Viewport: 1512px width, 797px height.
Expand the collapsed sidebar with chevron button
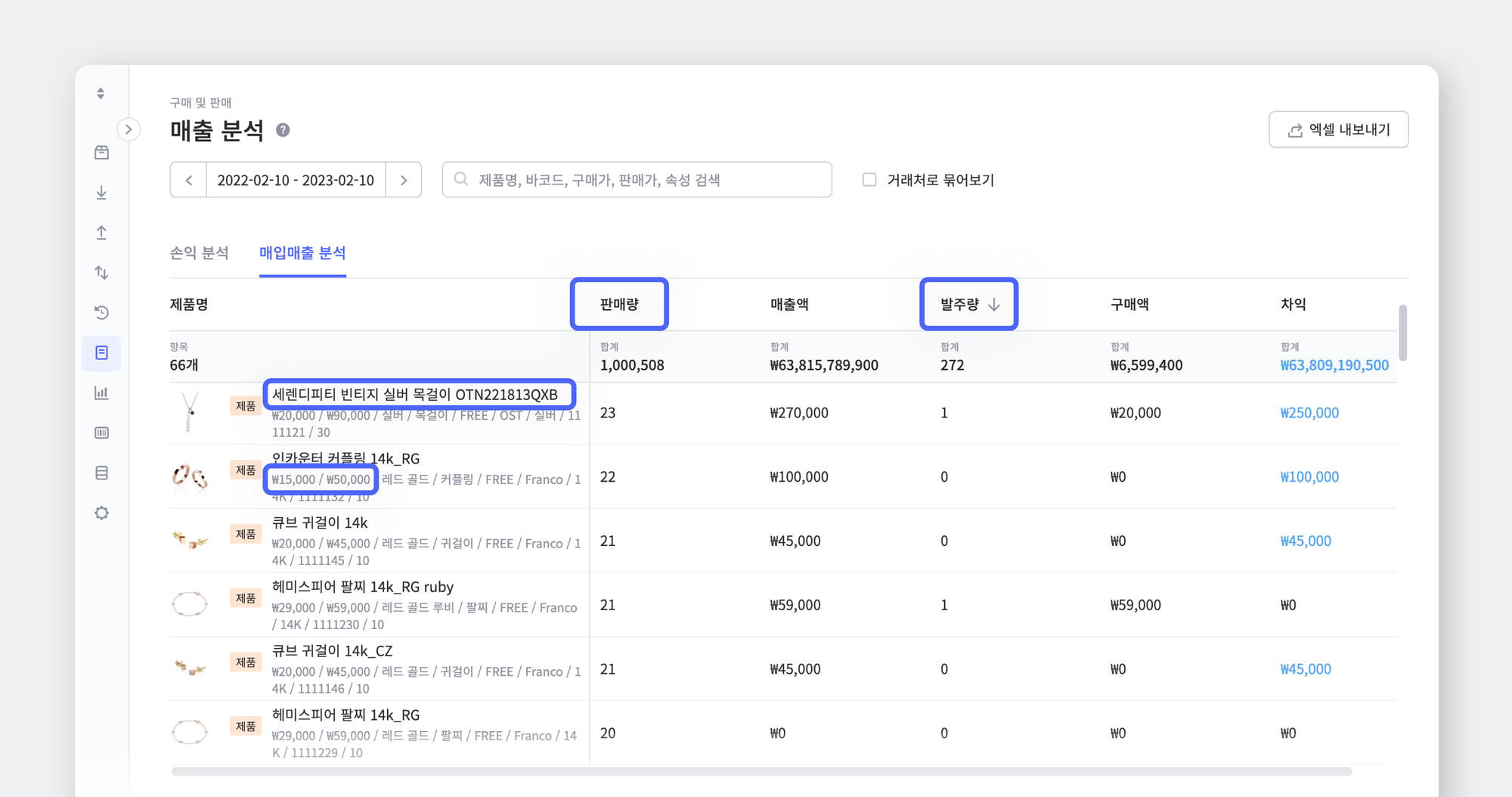(129, 129)
